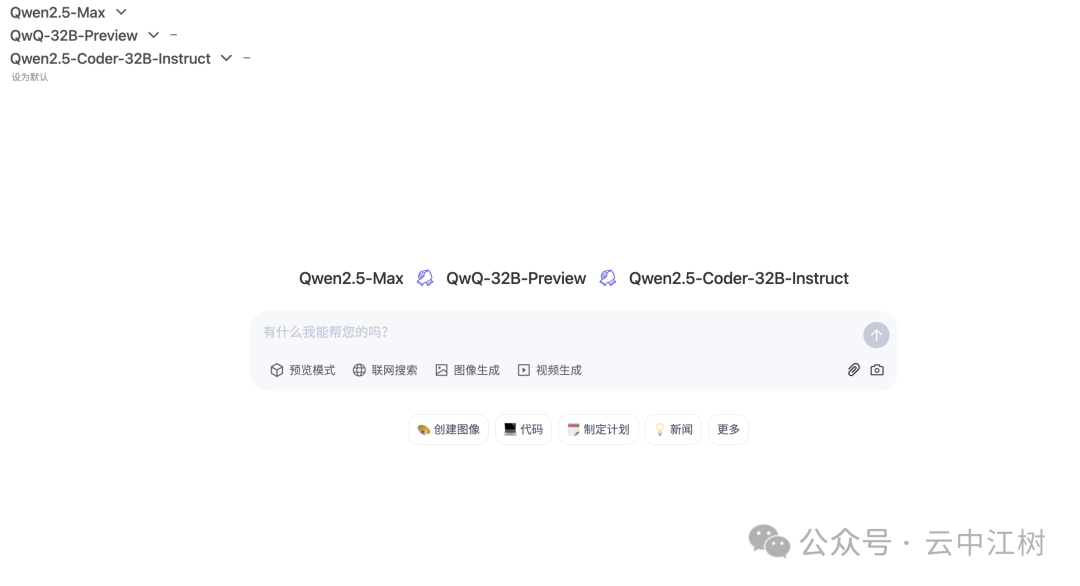Click the QwQ-32B-Preview selector label at top left
The image size is (1080, 586).
click(74, 36)
